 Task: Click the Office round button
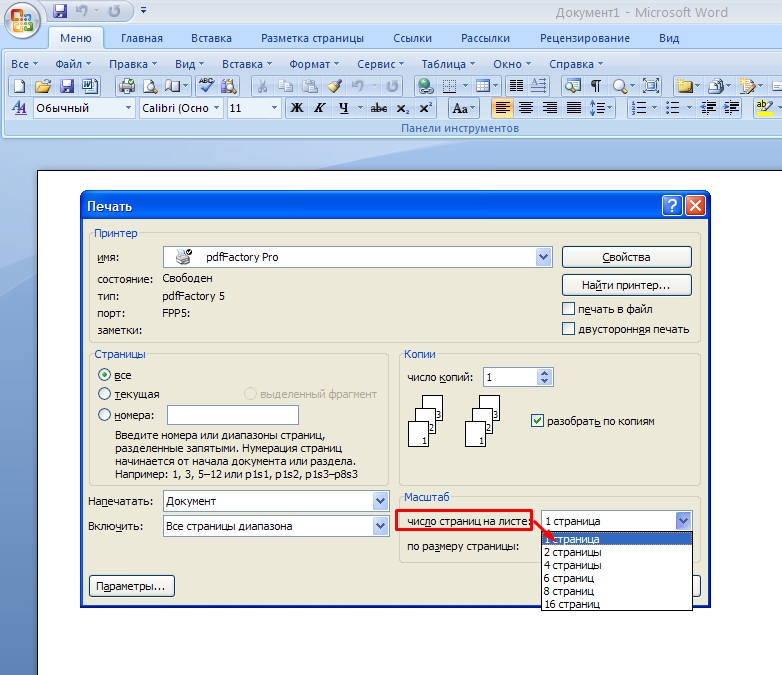[x=21, y=20]
